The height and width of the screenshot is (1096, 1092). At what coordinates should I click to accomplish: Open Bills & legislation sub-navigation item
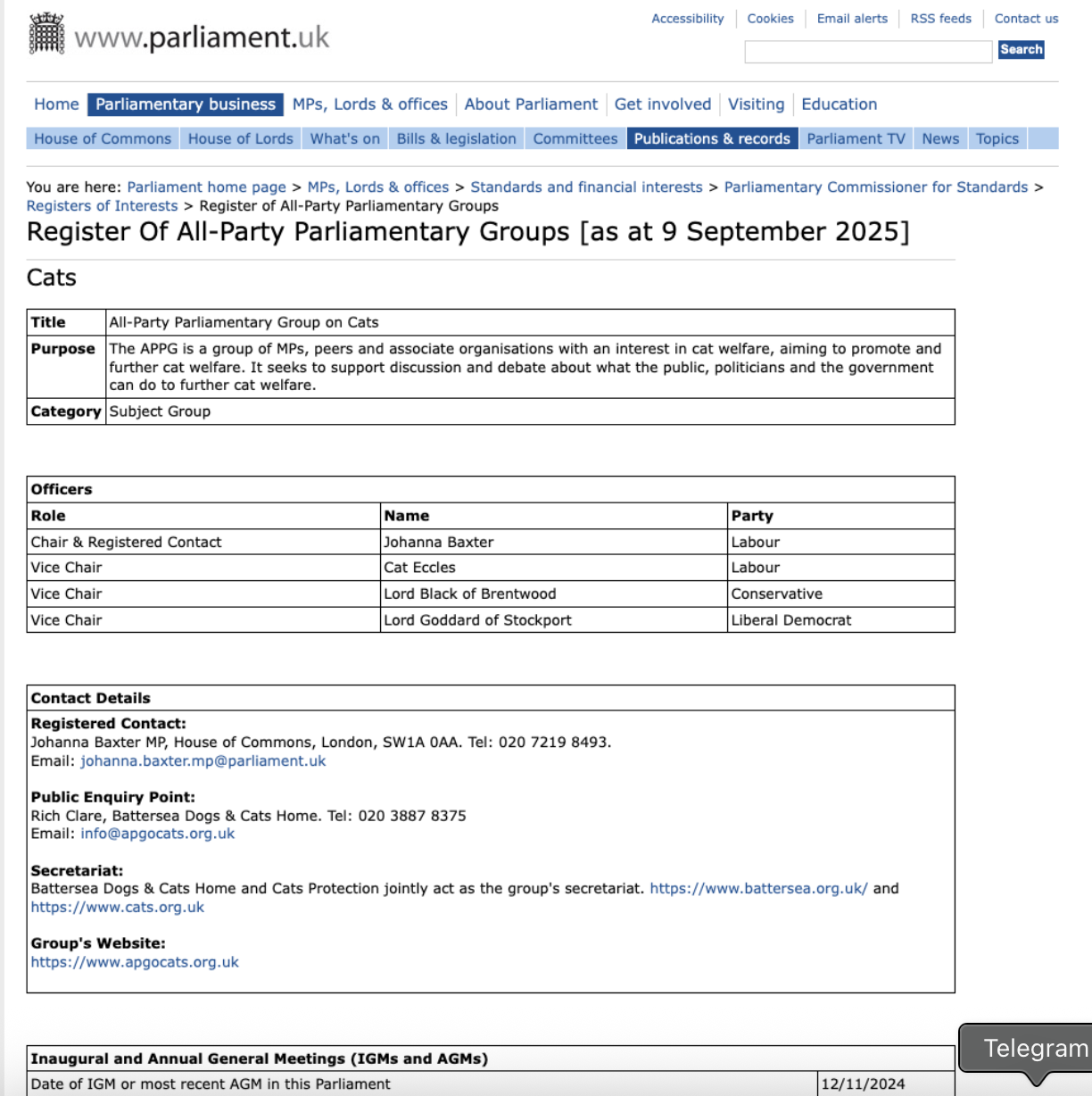pyautogui.click(x=456, y=138)
